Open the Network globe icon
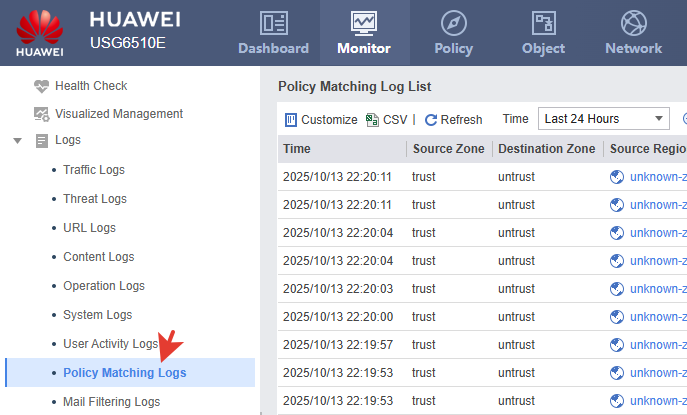 (x=633, y=23)
